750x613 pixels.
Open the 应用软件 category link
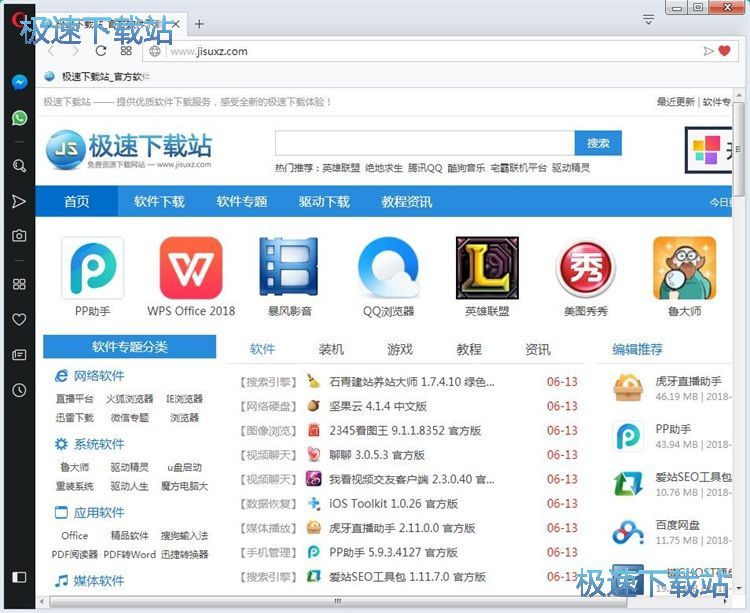[99, 513]
